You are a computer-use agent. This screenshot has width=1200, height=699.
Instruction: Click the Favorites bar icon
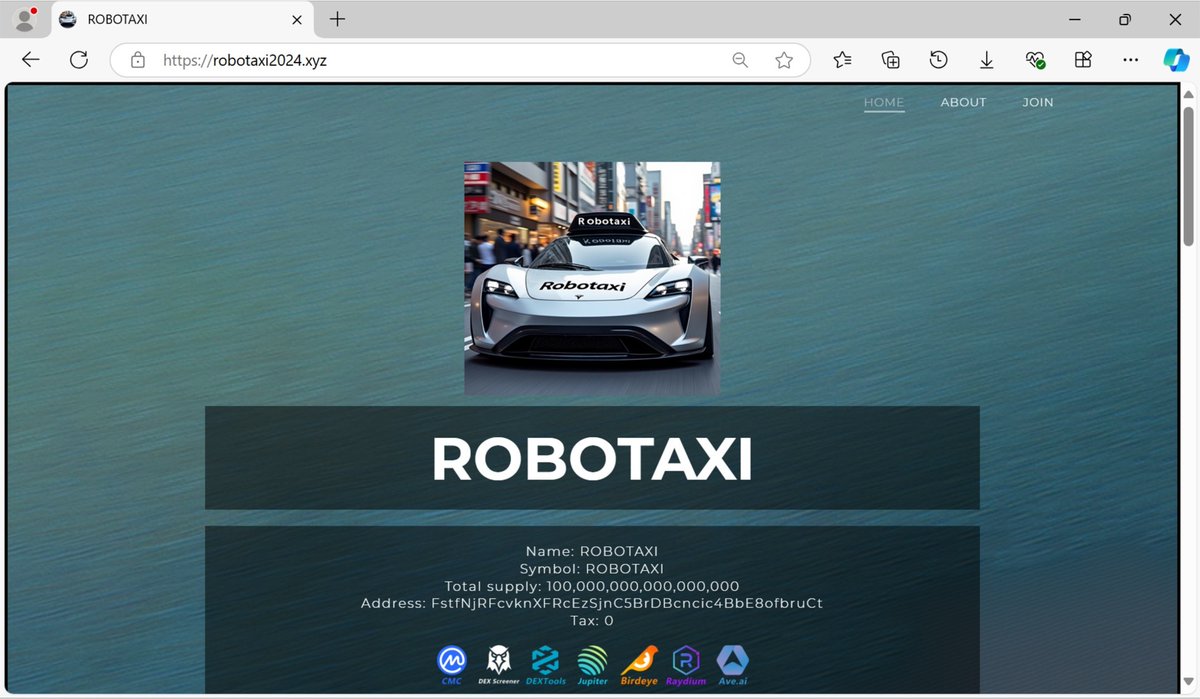[842, 60]
